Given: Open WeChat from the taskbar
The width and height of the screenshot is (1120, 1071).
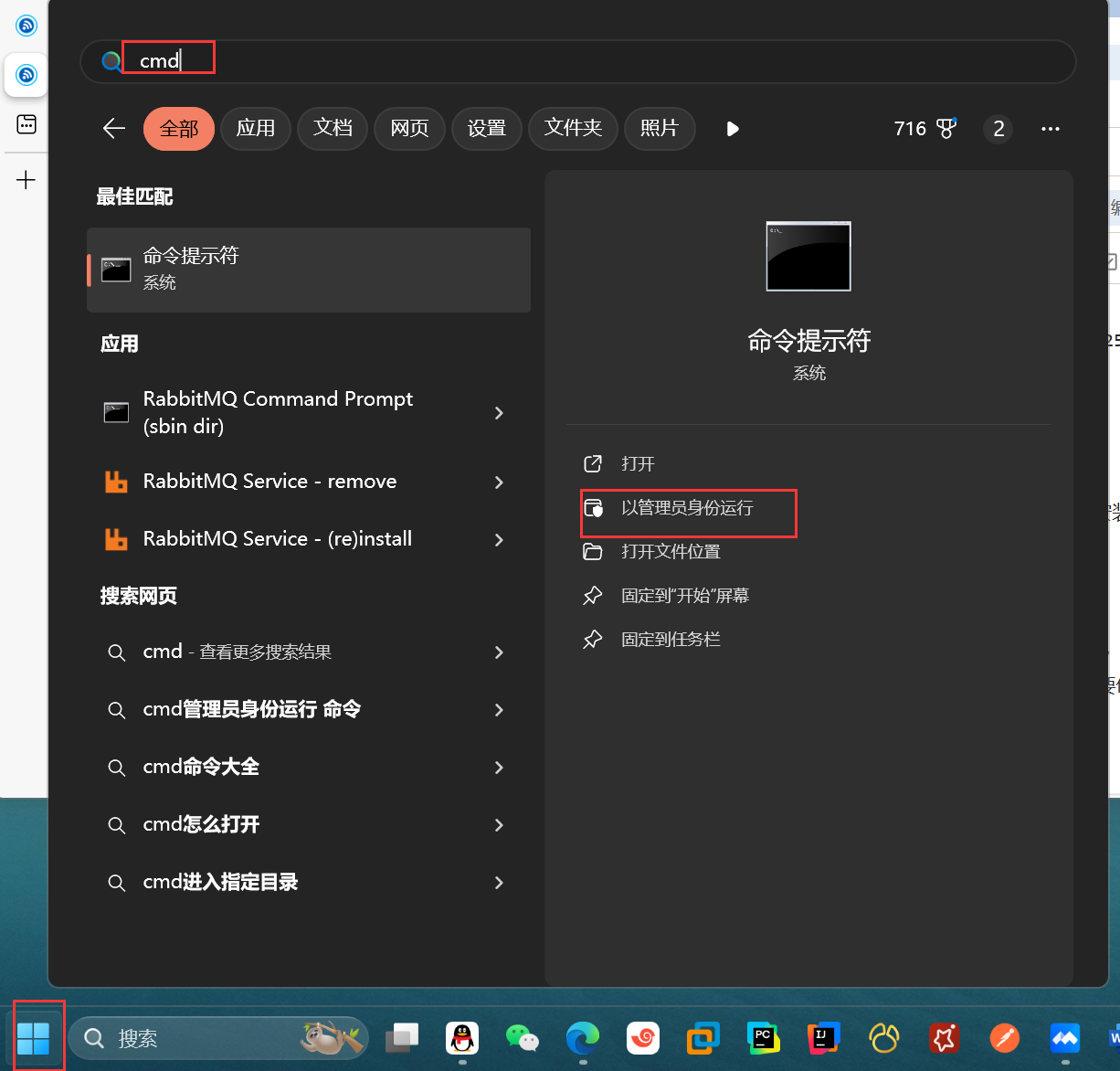Looking at the screenshot, I should pos(522,1038).
